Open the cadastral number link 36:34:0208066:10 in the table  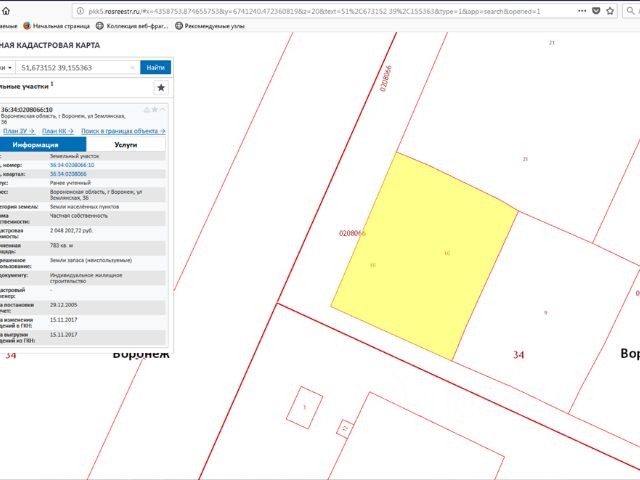coord(72,165)
